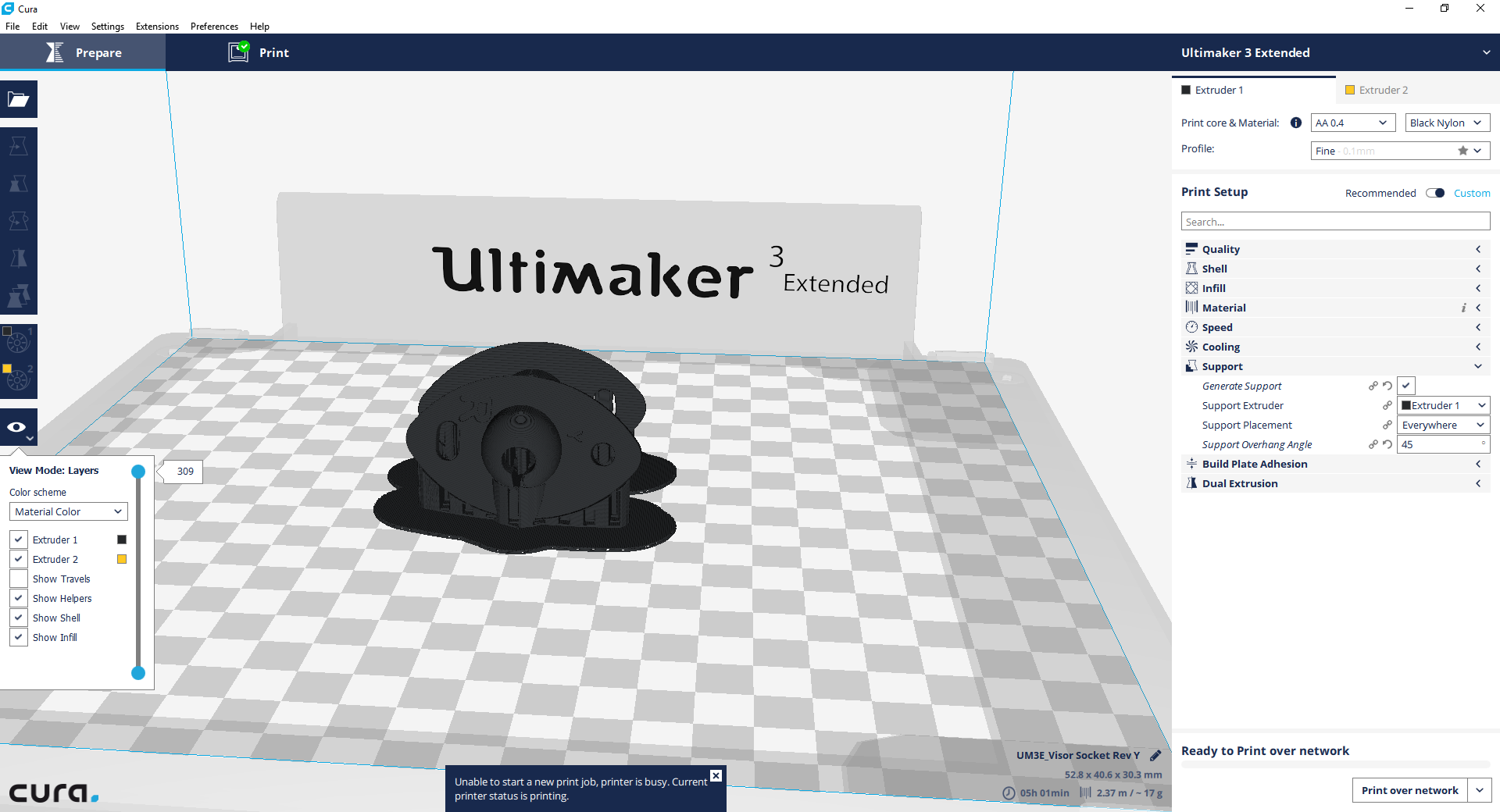Disable the Show Infill checkbox

click(19, 637)
